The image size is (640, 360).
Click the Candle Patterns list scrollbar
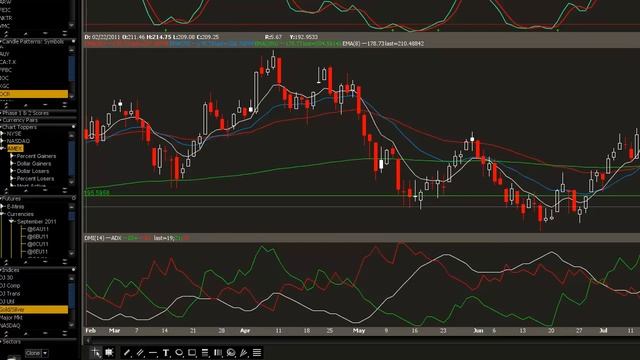[x=72, y=68]
